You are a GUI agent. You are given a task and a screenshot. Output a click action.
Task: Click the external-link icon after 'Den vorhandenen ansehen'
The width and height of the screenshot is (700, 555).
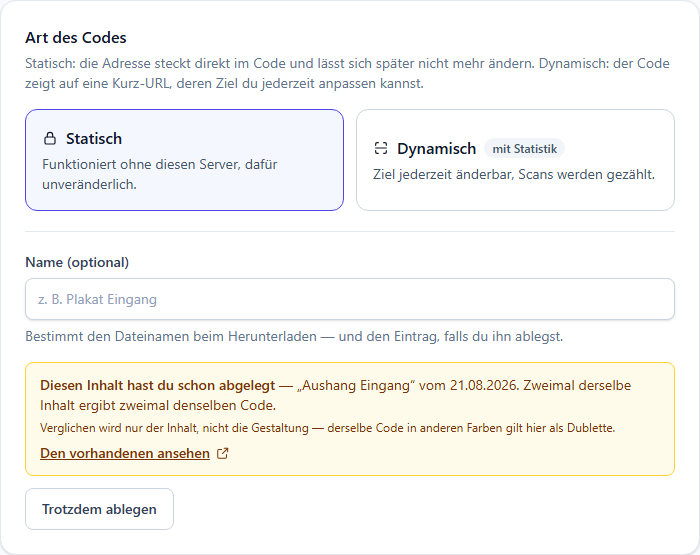click(222, 454)
